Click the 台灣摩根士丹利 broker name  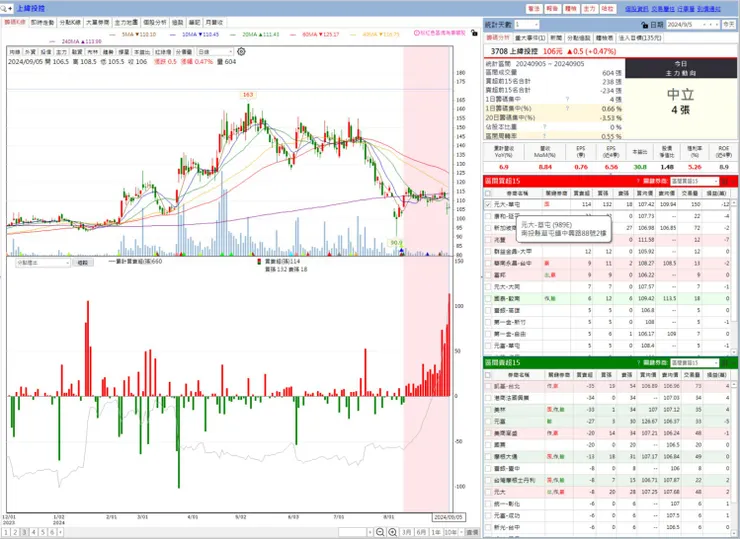(514, 480)
